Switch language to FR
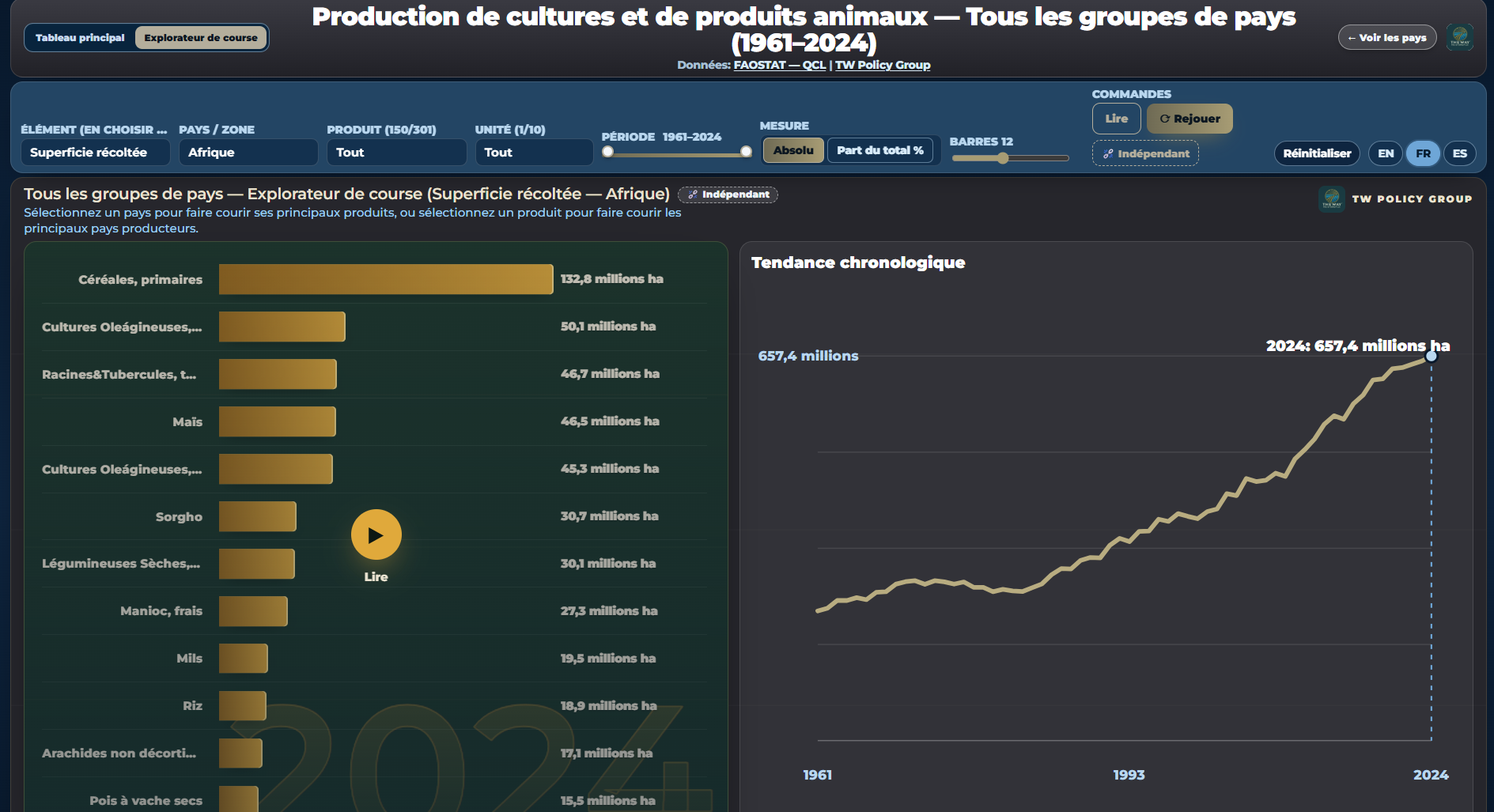 pyautogui.click(x=1423, y=153)
